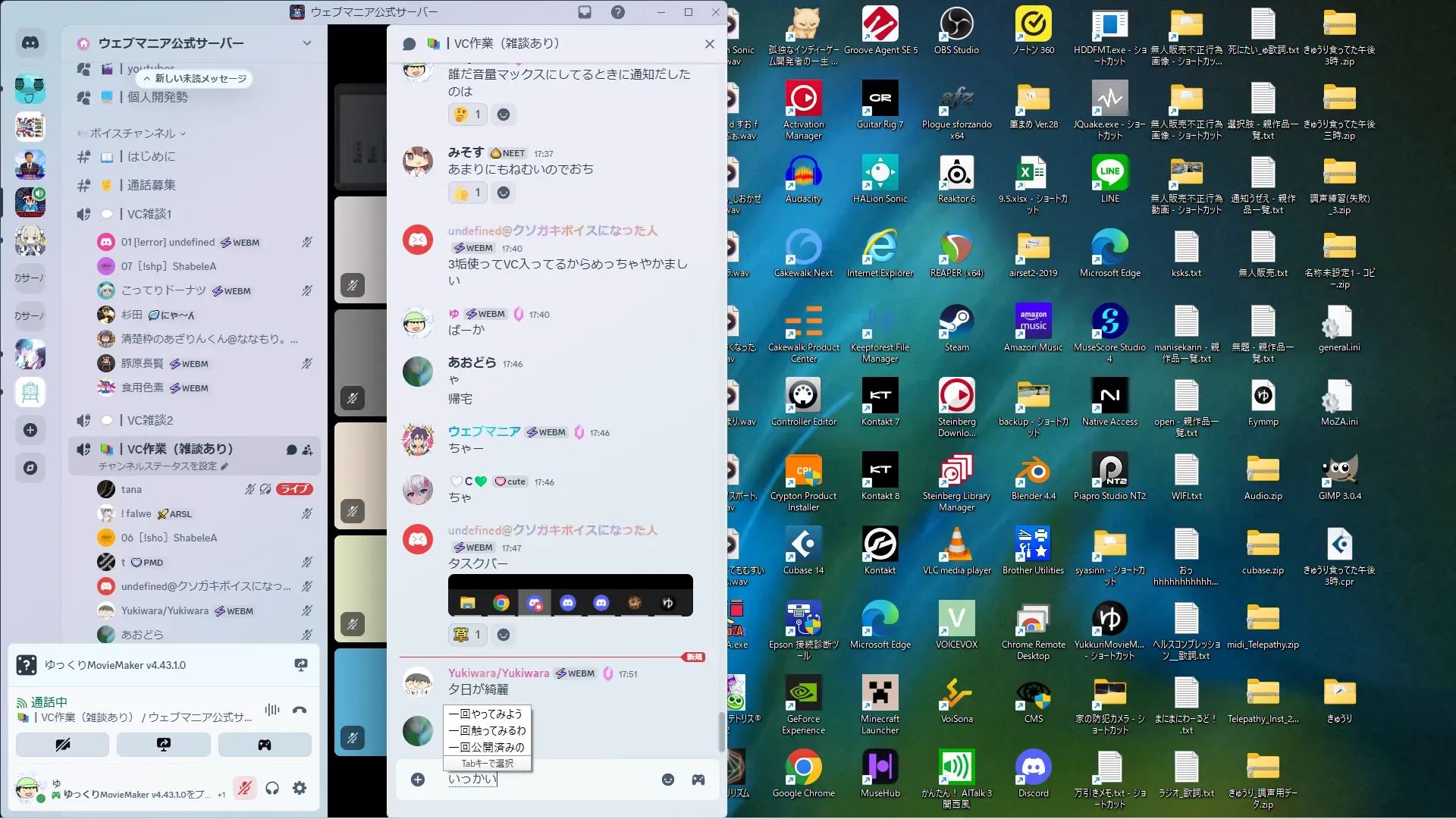Image resolution: width=1456 pixels, height=819 pixels.
Task: Click plus attachment button in chat box
Action: (x=417, y=780)
